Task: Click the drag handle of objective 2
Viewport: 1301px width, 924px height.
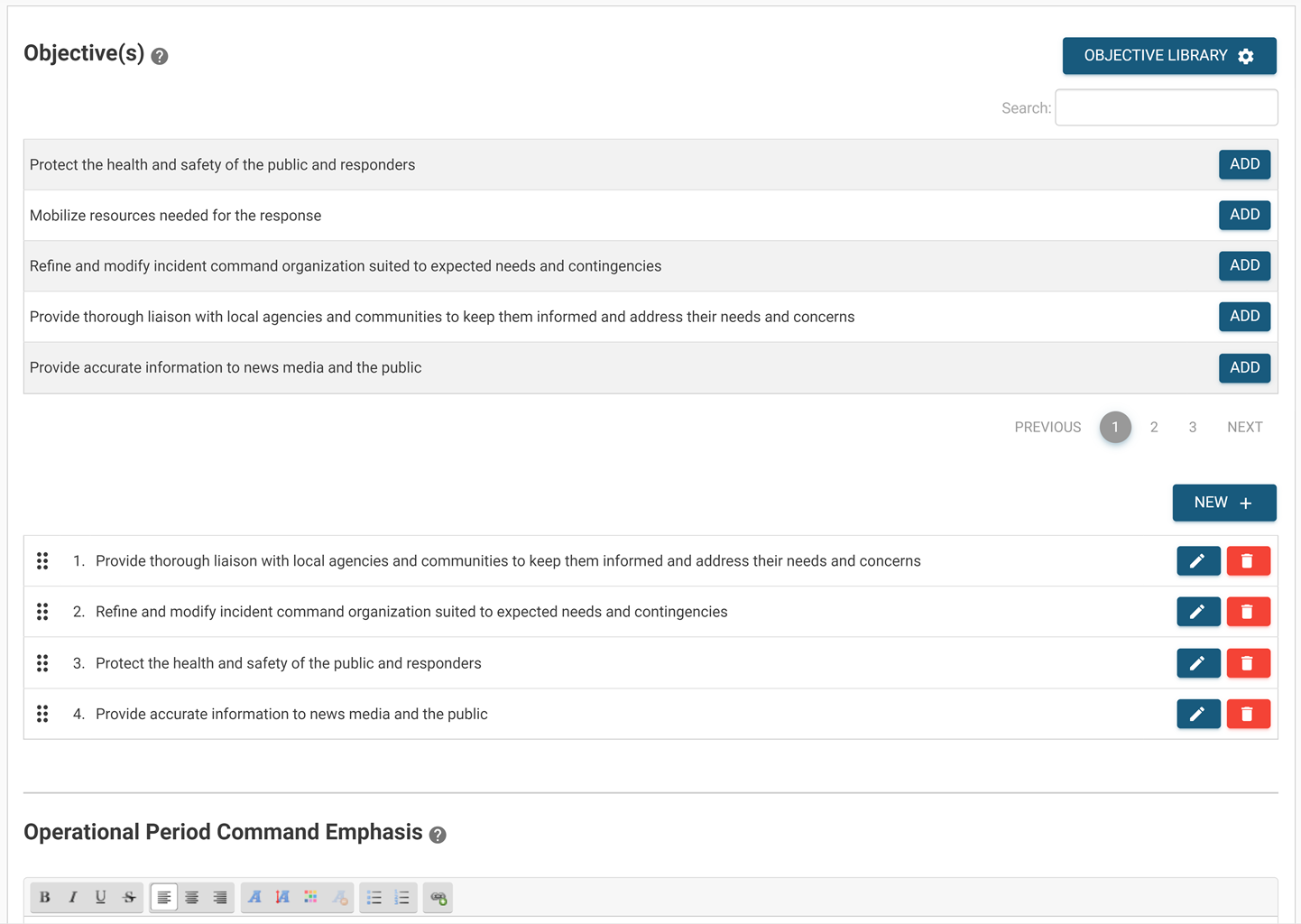Action: 42,612
